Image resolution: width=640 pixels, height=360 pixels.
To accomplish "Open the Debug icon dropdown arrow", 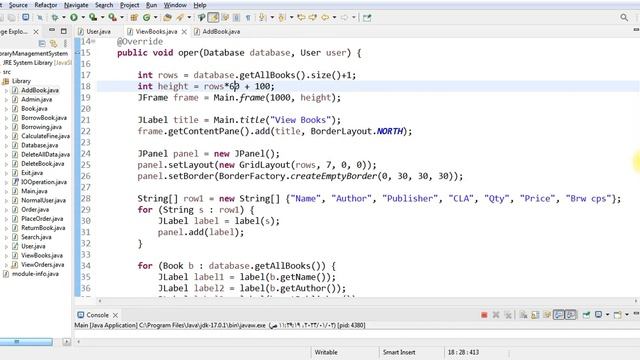I will click(x=64, y=18).
